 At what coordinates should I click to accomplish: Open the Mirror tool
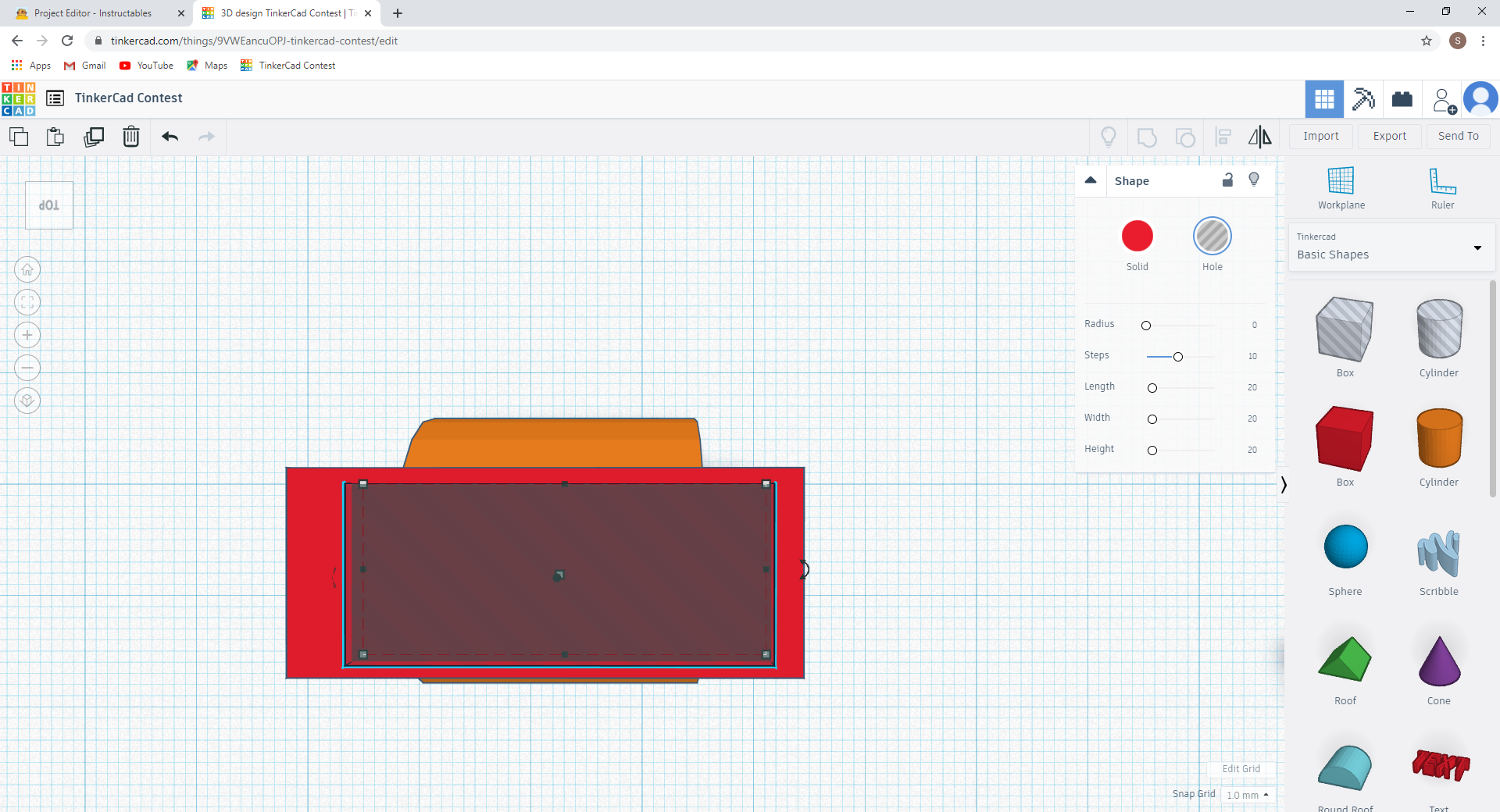[1259, 137]
